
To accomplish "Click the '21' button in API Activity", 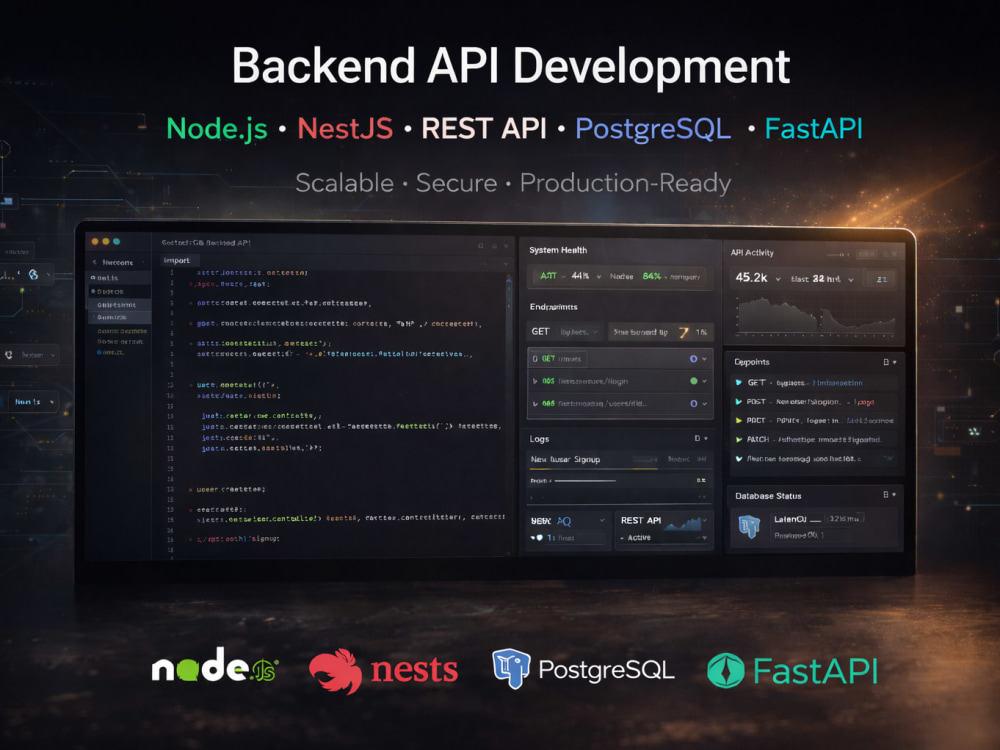I will pos(881,279).
